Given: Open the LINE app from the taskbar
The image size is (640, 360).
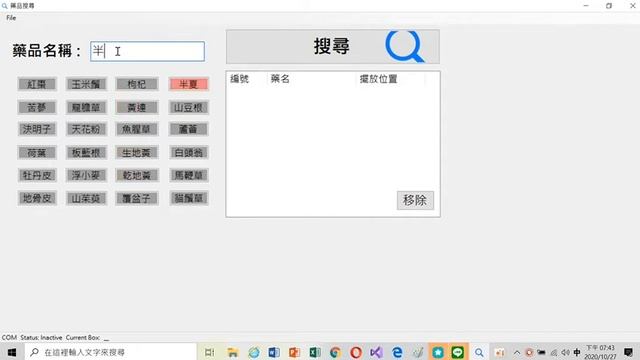Looking at the screenshot, I should [458, 352].
